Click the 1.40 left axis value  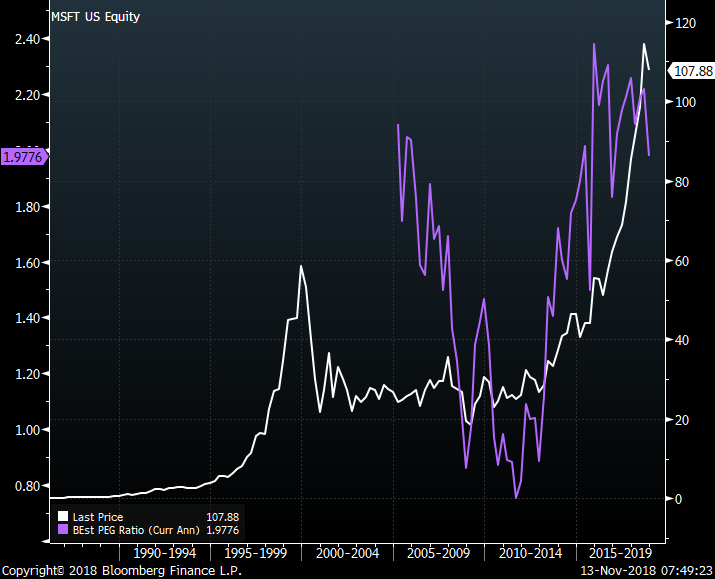27,318
